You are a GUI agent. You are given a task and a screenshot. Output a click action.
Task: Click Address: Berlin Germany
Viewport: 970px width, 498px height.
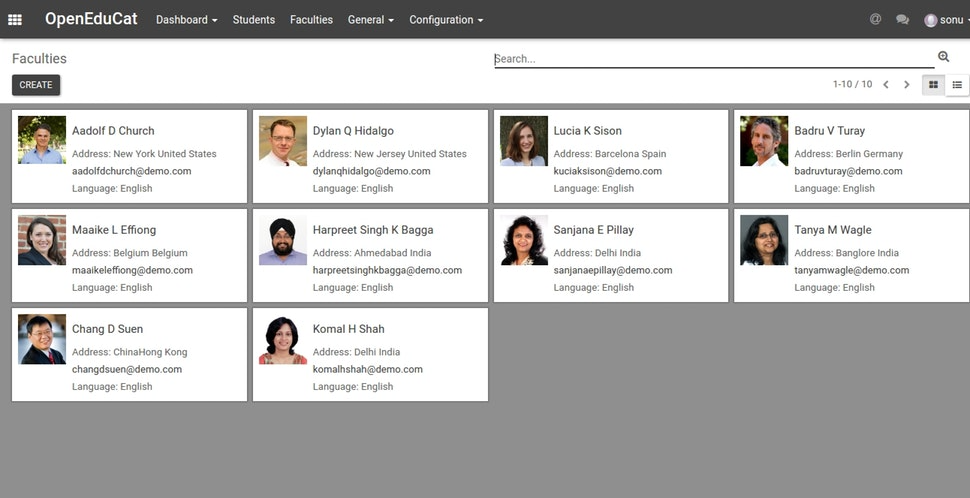tap(849, 154)
